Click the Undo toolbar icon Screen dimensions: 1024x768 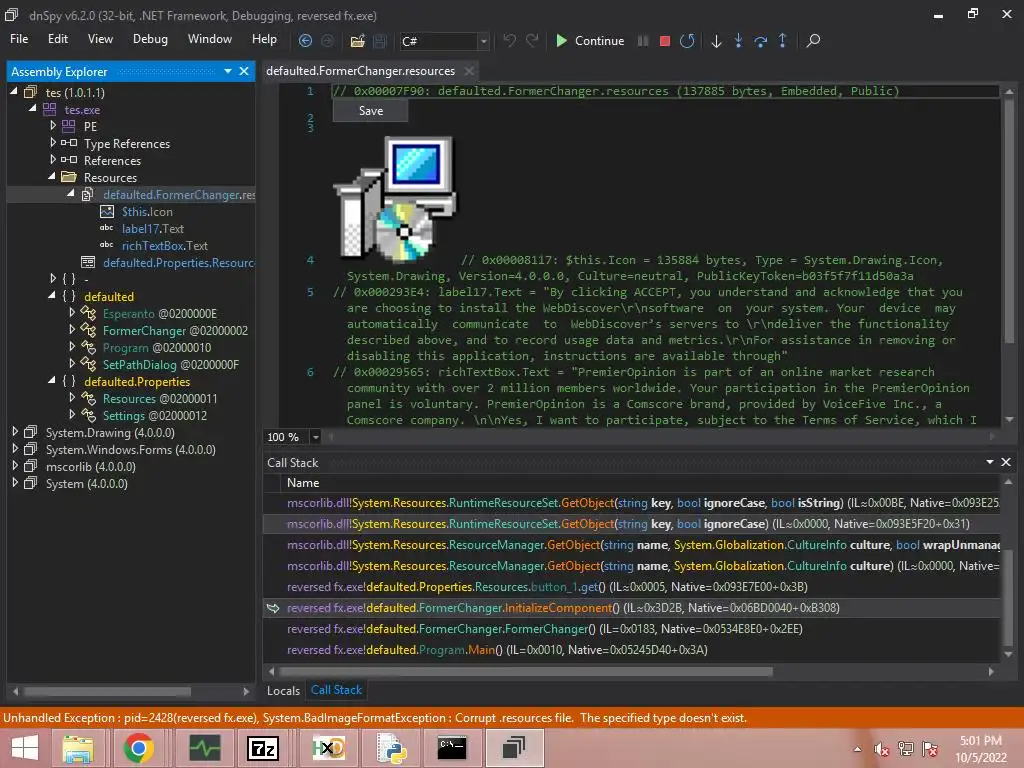tap(509, 40)
